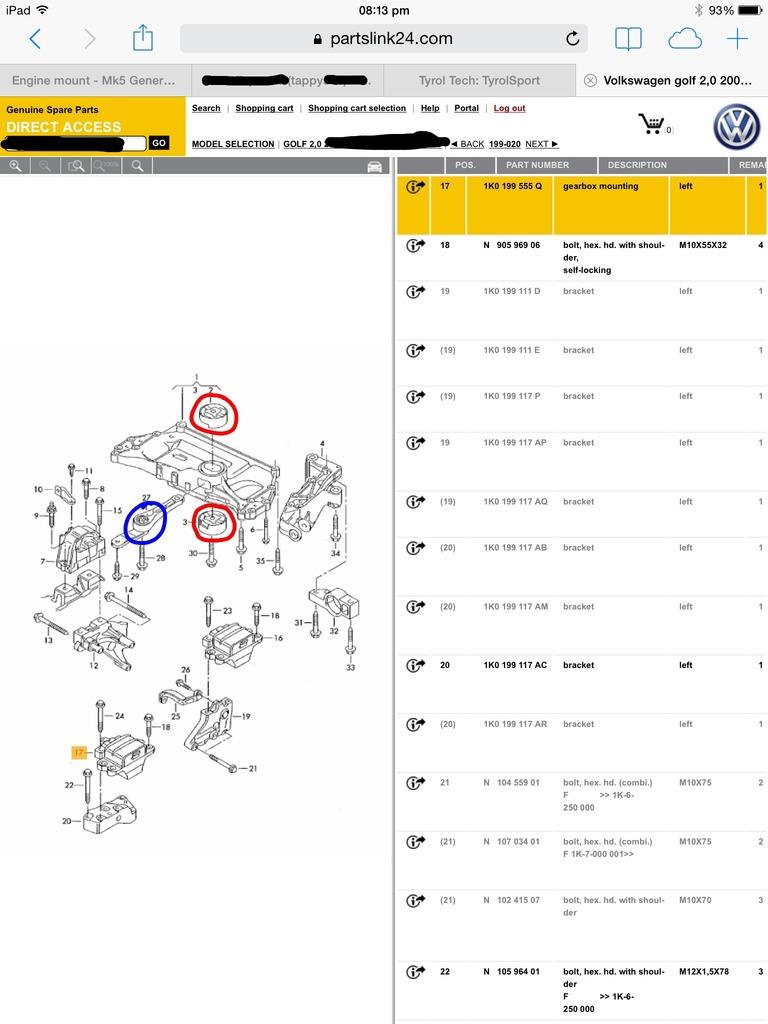Reload the partslink24 page
The image size is (768, 1024).
click(x=573, y=39)
